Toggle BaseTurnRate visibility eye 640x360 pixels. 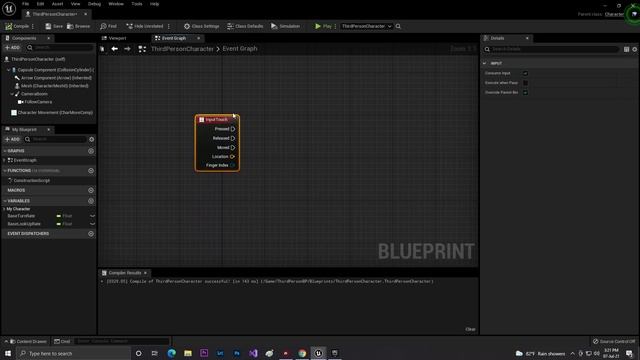coord(92,216)
